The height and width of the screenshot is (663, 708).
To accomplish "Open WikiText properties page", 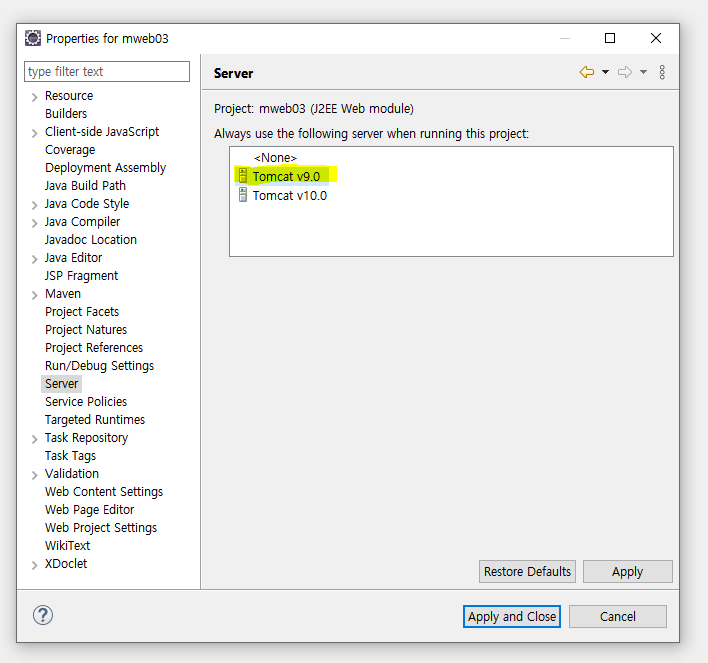I will tap(67, 546).
